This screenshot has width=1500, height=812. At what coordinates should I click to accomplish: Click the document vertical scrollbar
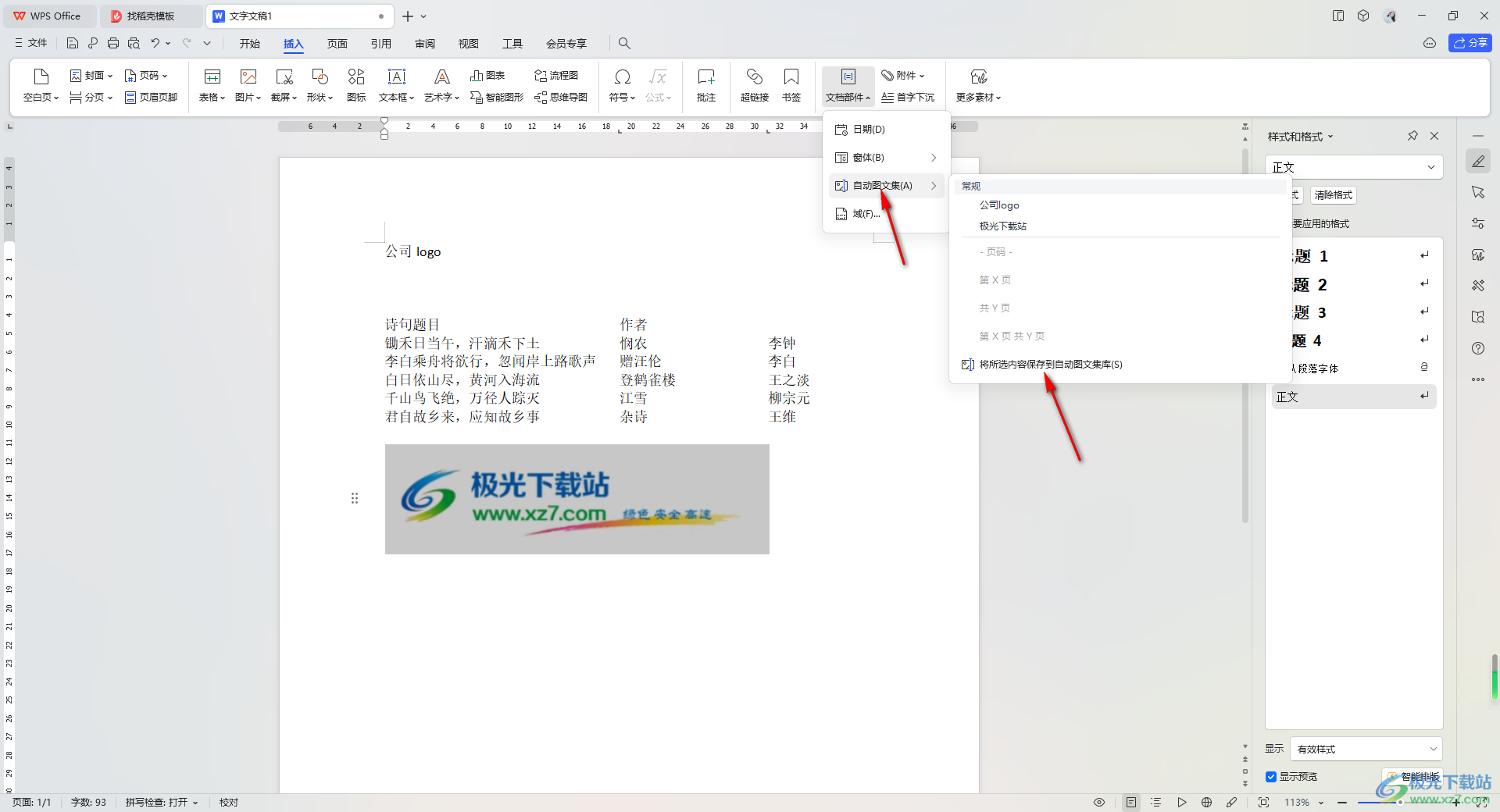click(1245, 336)
